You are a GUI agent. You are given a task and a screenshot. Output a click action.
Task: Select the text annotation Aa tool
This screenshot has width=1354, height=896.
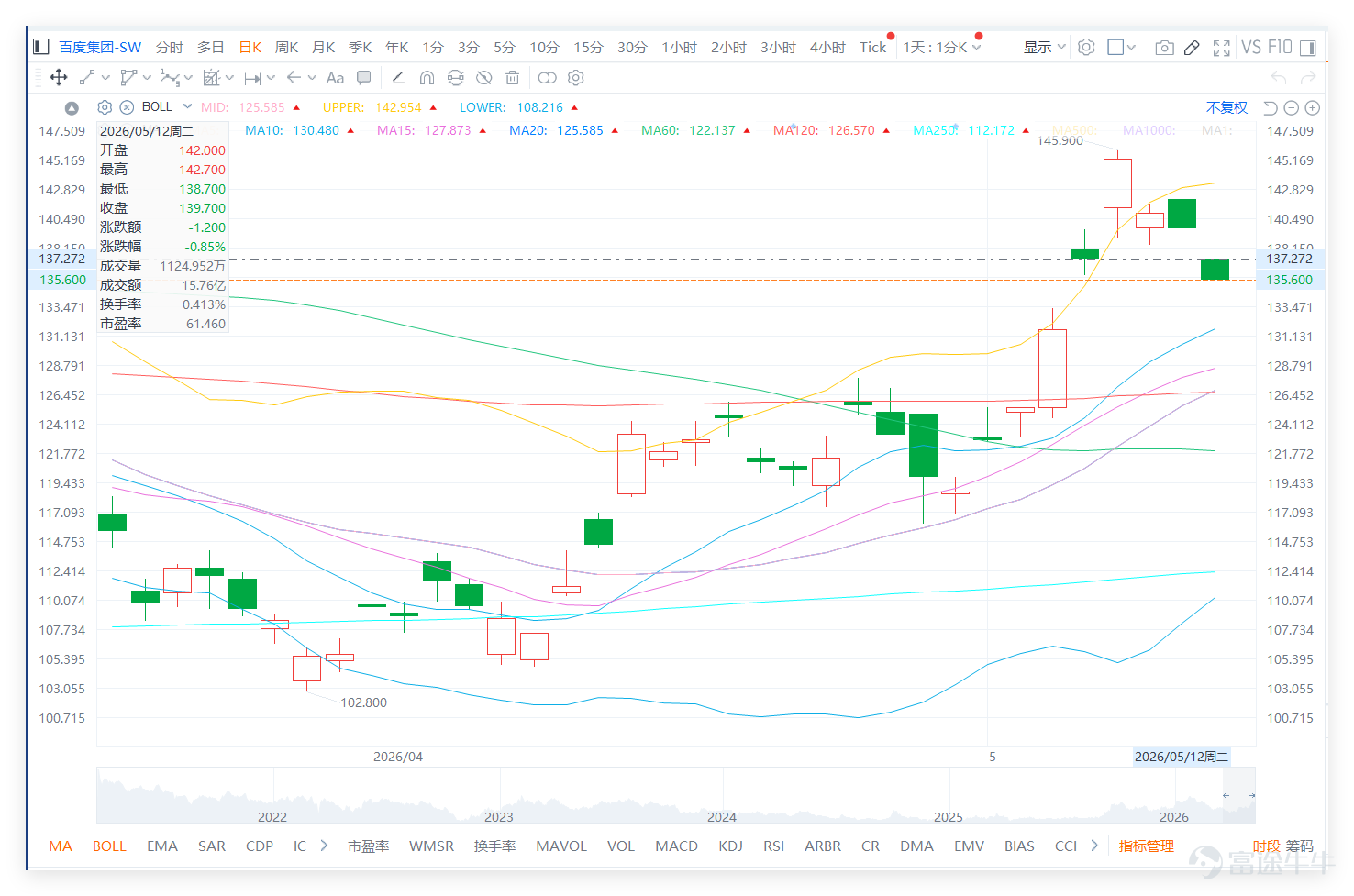[x=335, y=78]
